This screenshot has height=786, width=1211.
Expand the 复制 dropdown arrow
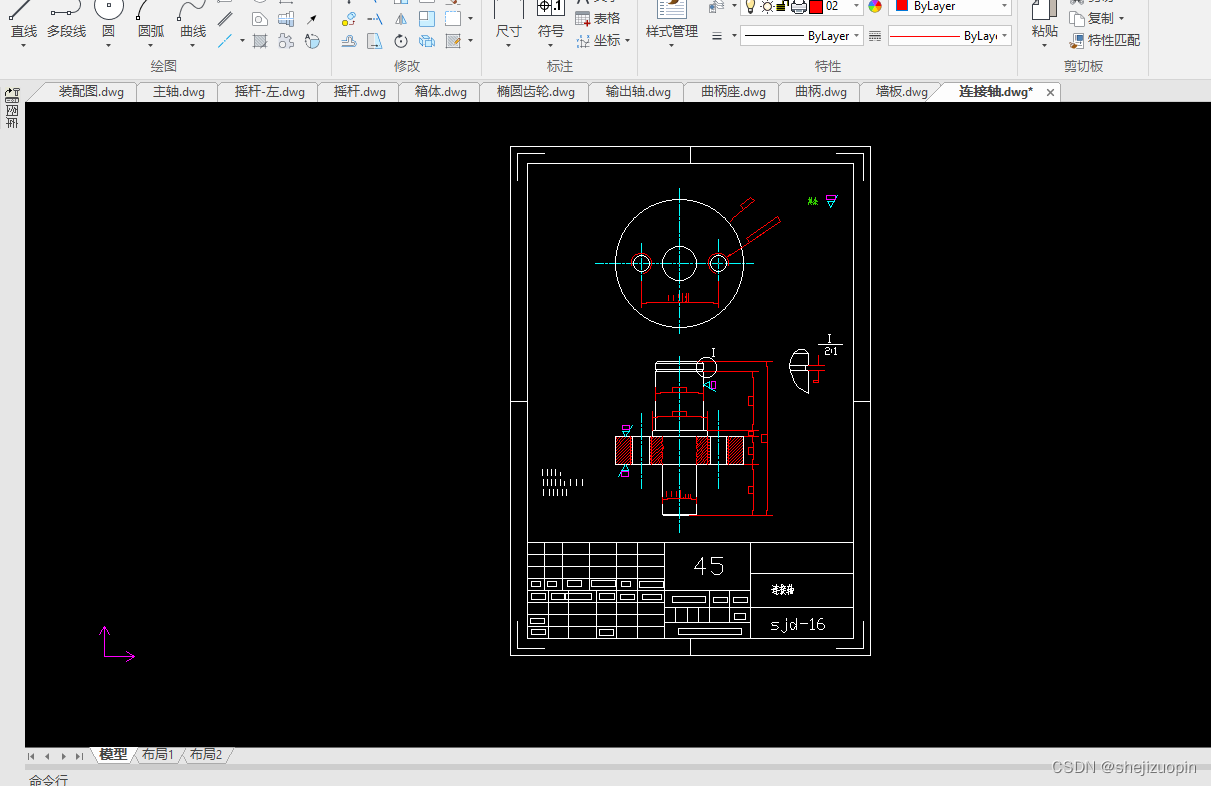(1121, 18)
